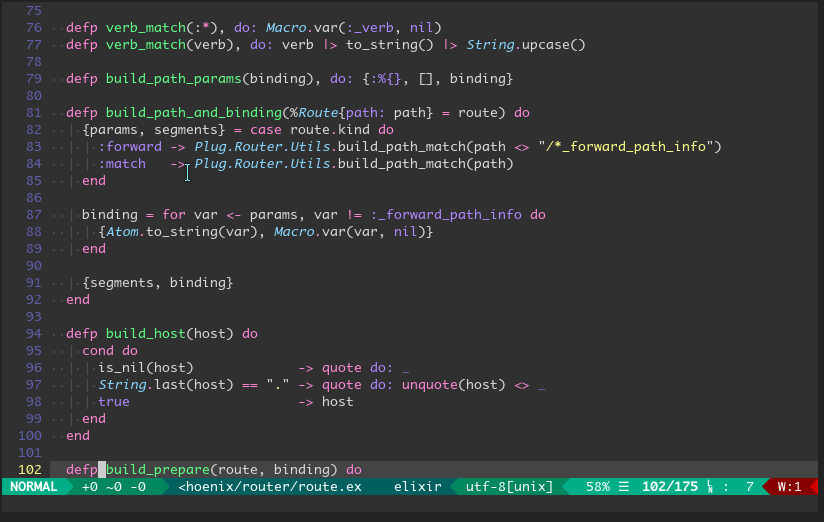Click 'binding' variable on line 87

point(110,214)
